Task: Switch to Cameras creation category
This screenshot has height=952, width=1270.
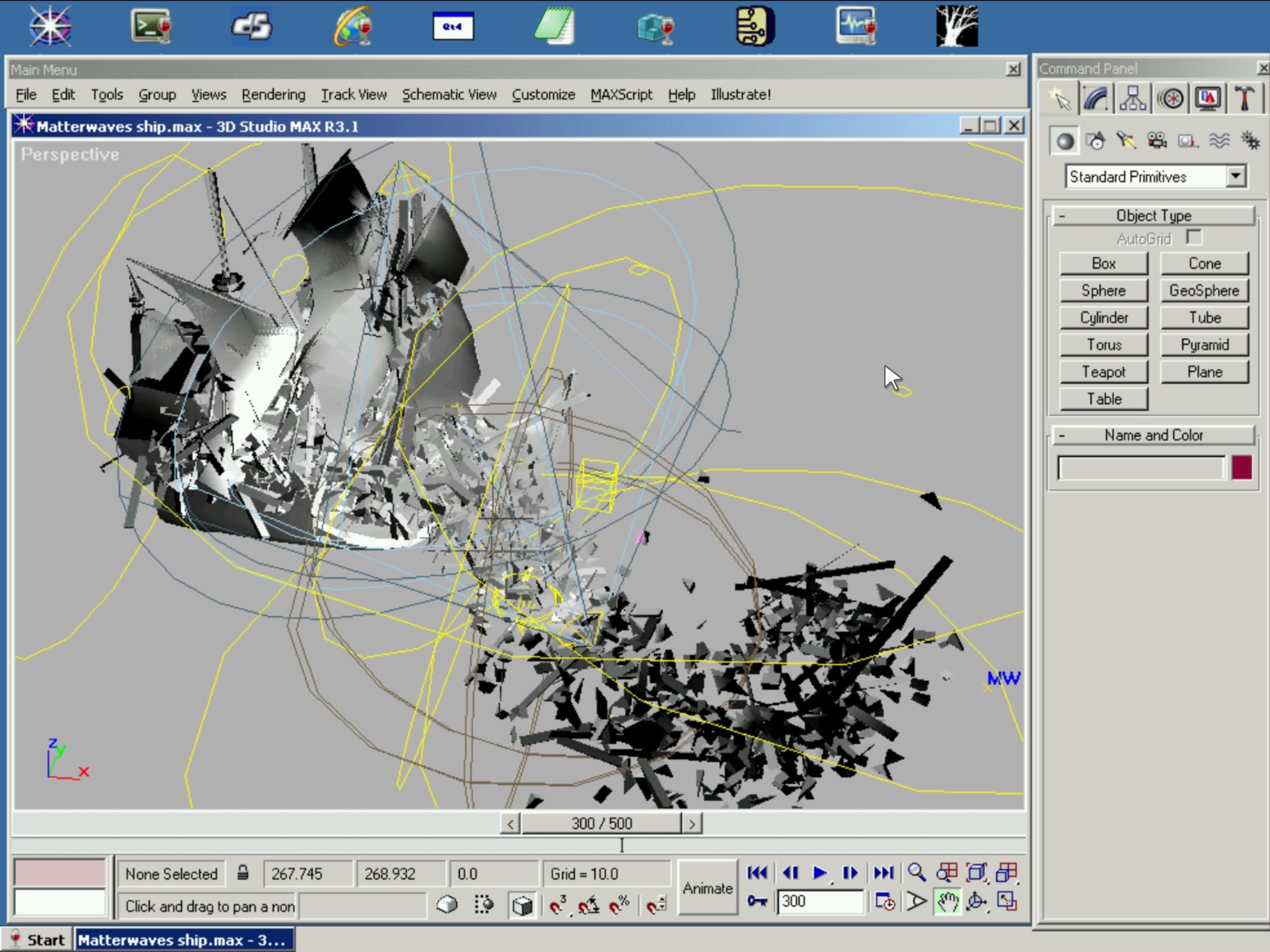Action: pos(1157,141)
